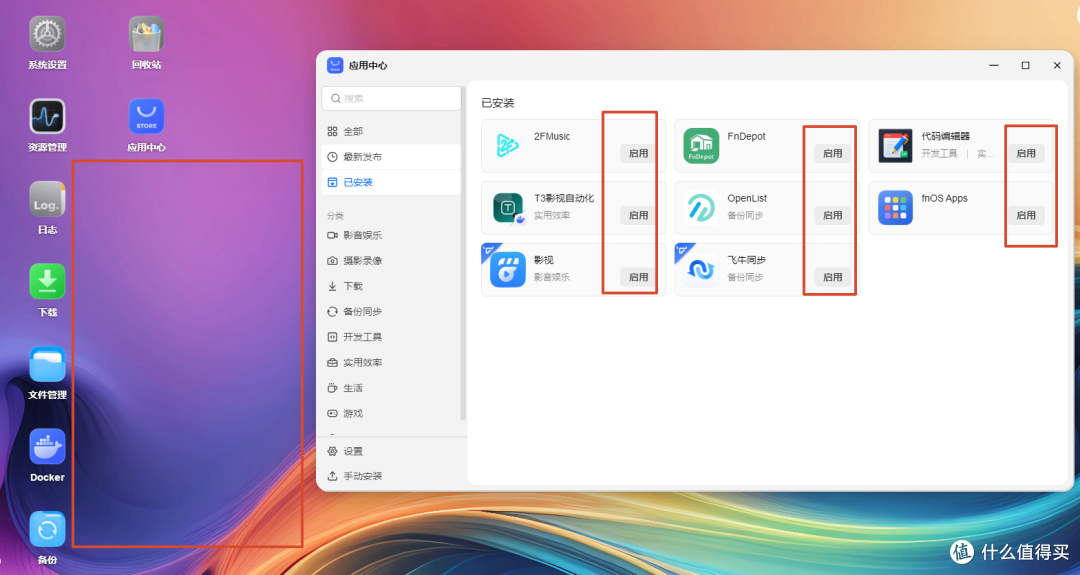Open the 备份同步 category

391,312
